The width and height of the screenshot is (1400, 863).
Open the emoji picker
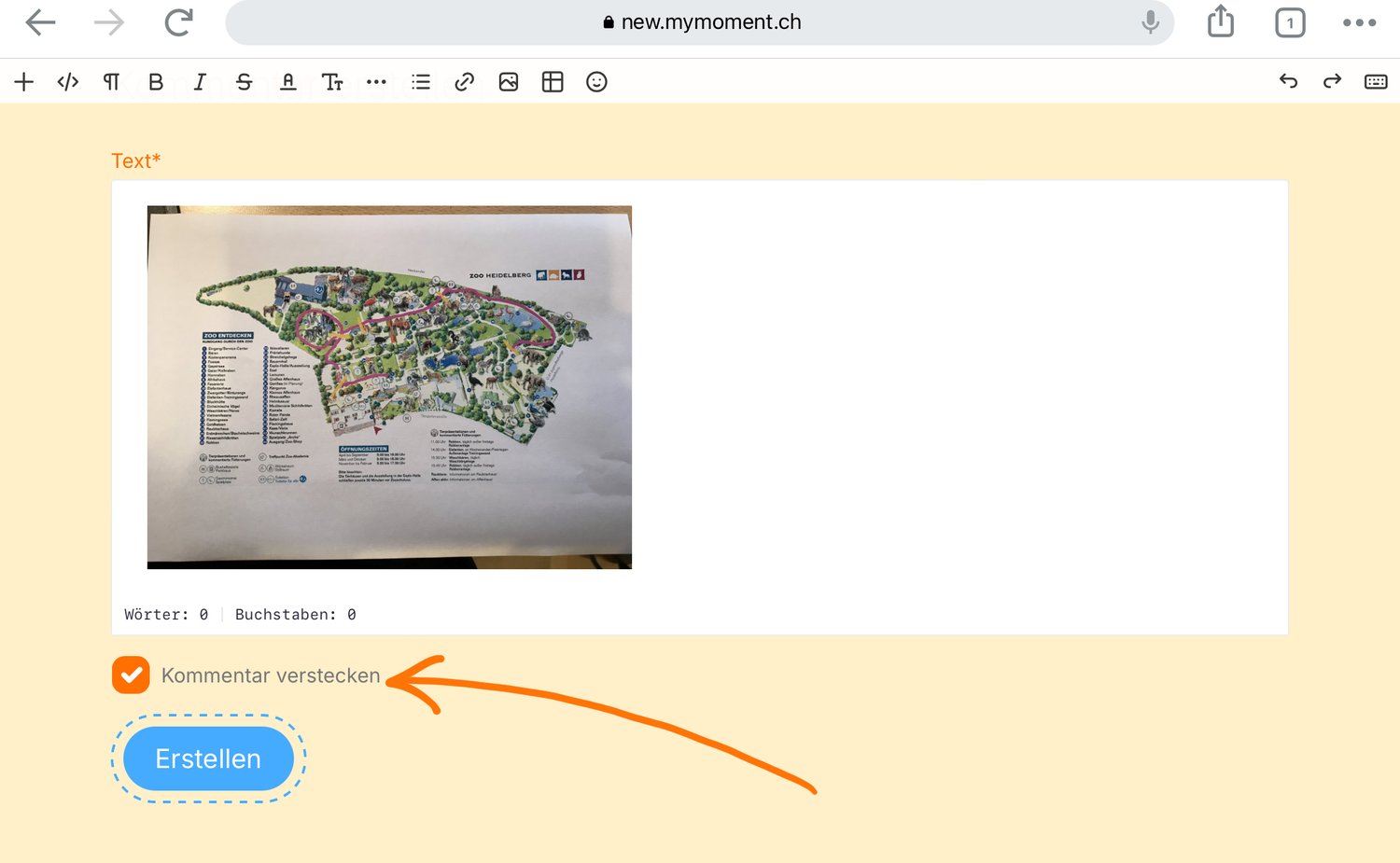596,82
